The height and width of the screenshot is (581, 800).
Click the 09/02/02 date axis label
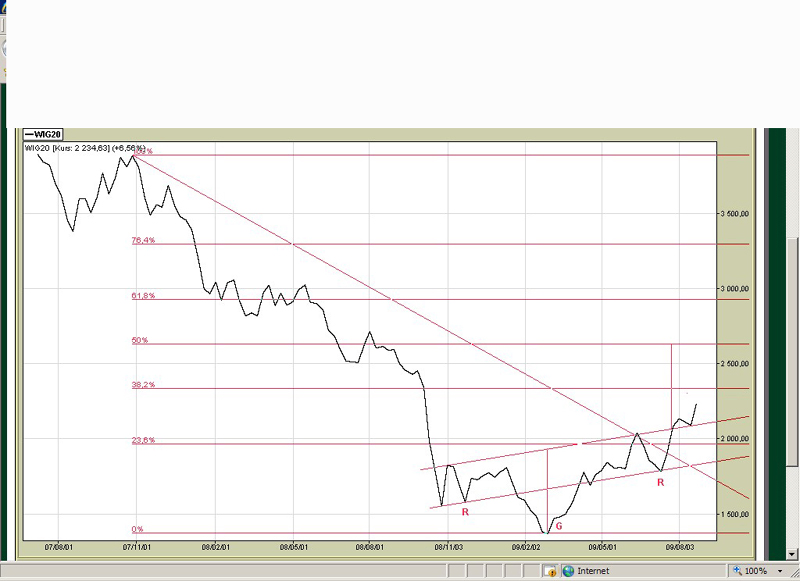pos(526,547)
